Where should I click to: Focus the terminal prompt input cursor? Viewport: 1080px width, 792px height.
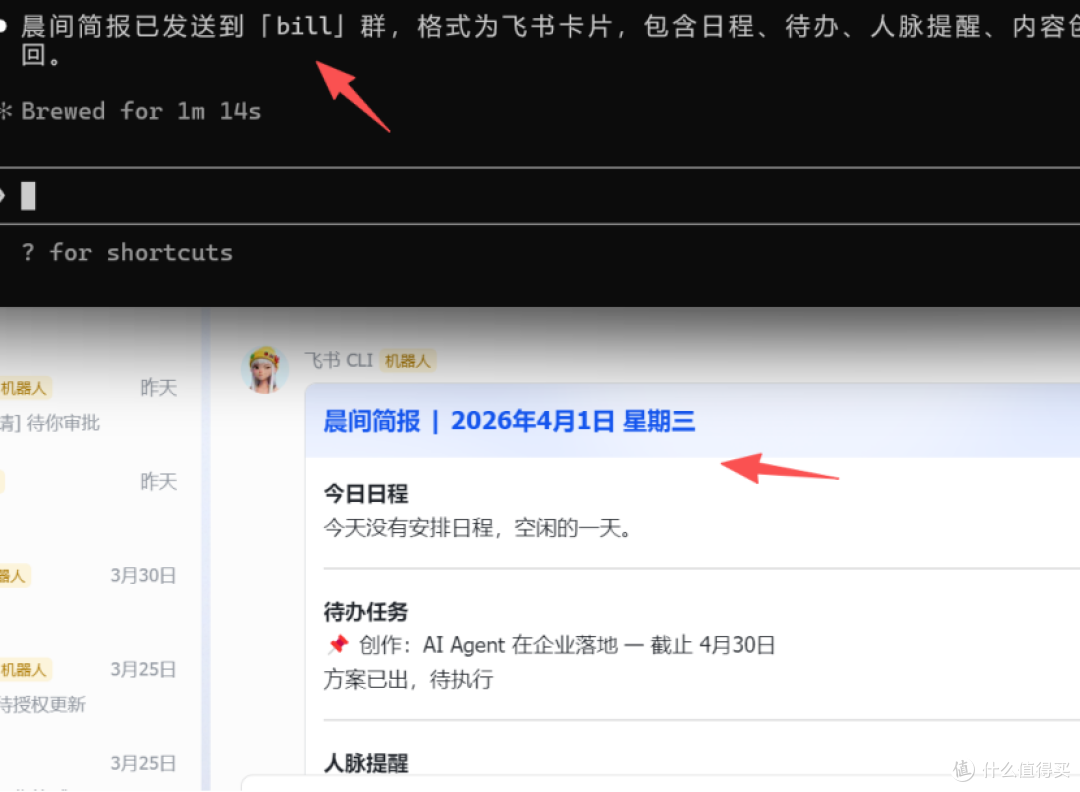[28, 196]
